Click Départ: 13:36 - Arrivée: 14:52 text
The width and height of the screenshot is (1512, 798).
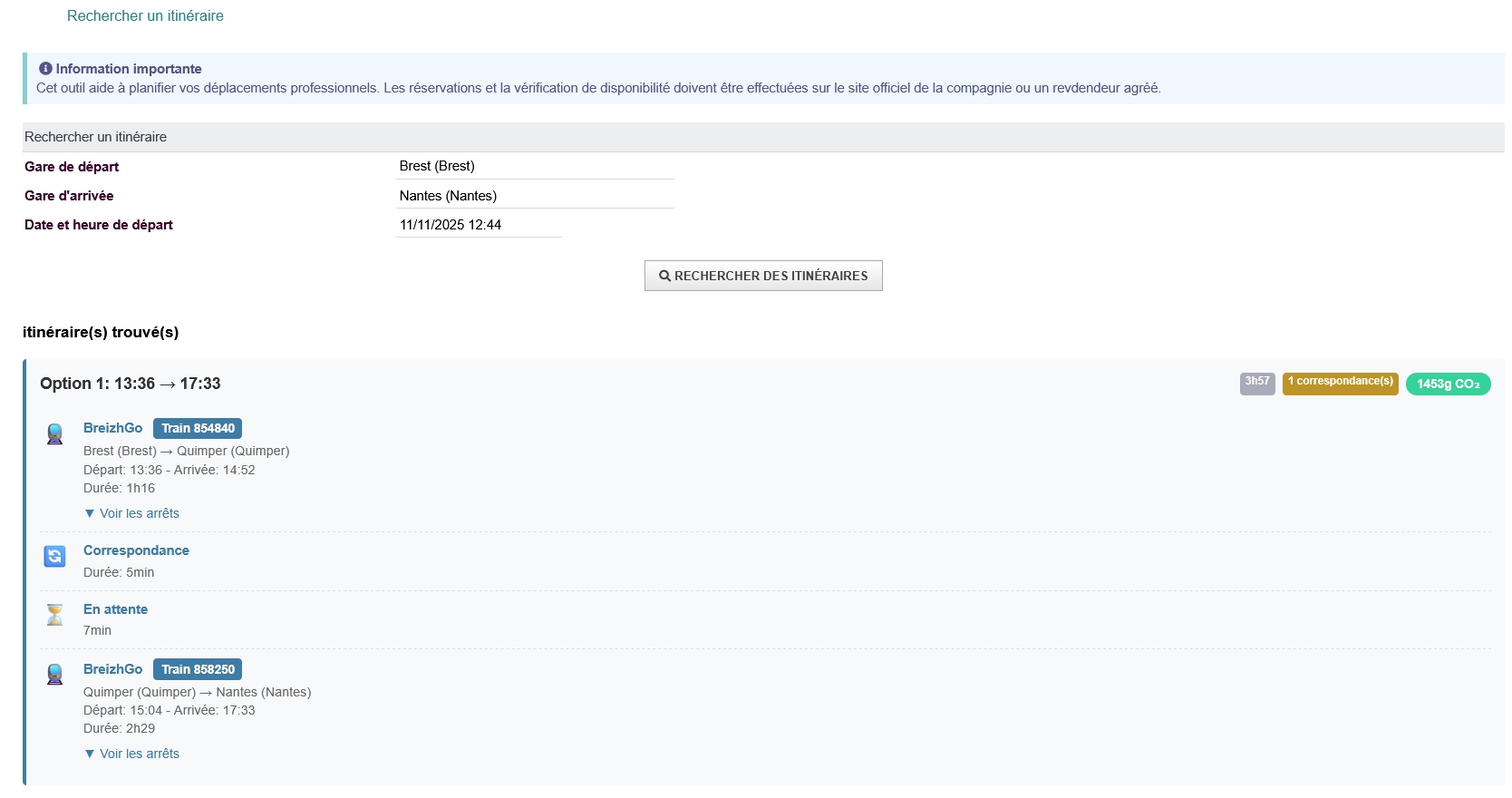(170, 470)
